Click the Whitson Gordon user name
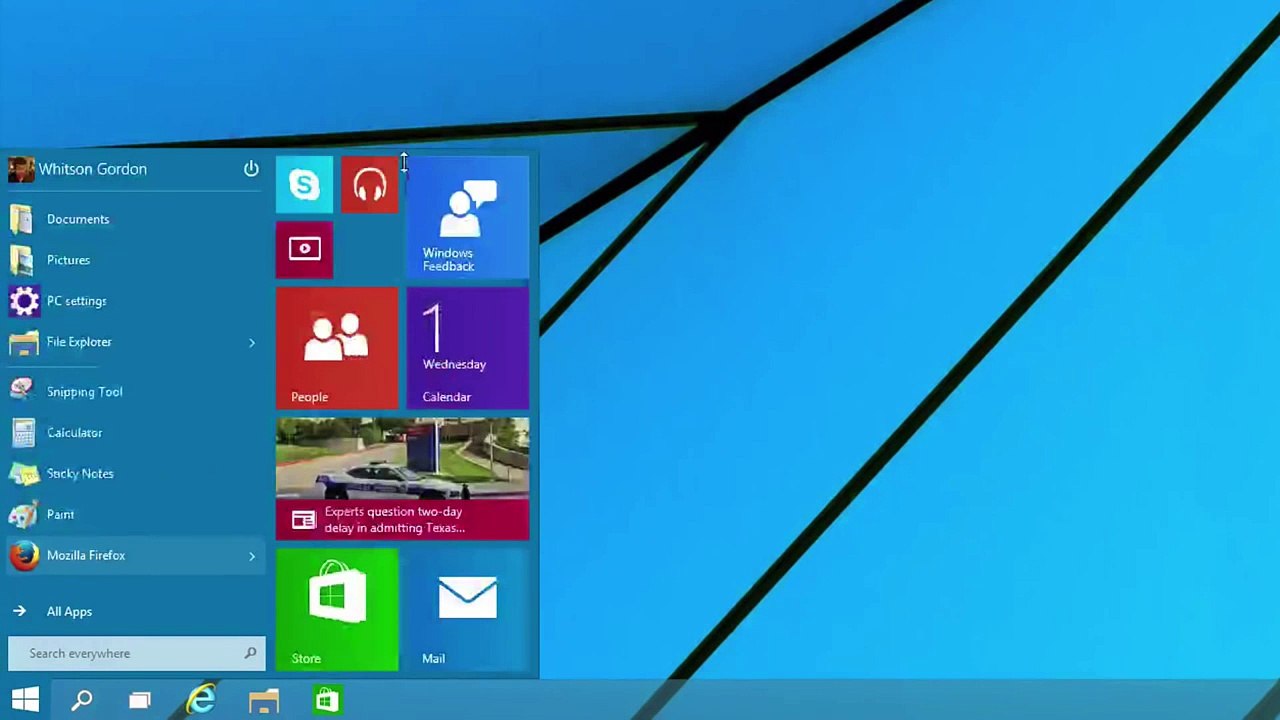1280x720 pixels. [x=93, y=169]
